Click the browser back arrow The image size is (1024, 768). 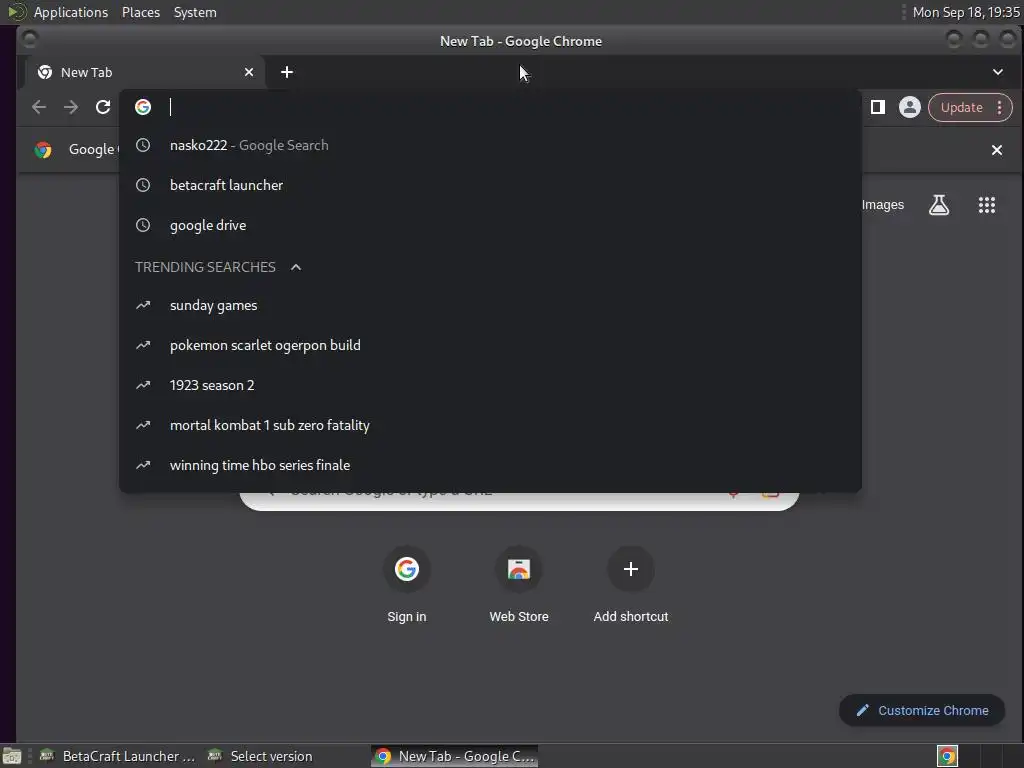[x=39, y=107]
